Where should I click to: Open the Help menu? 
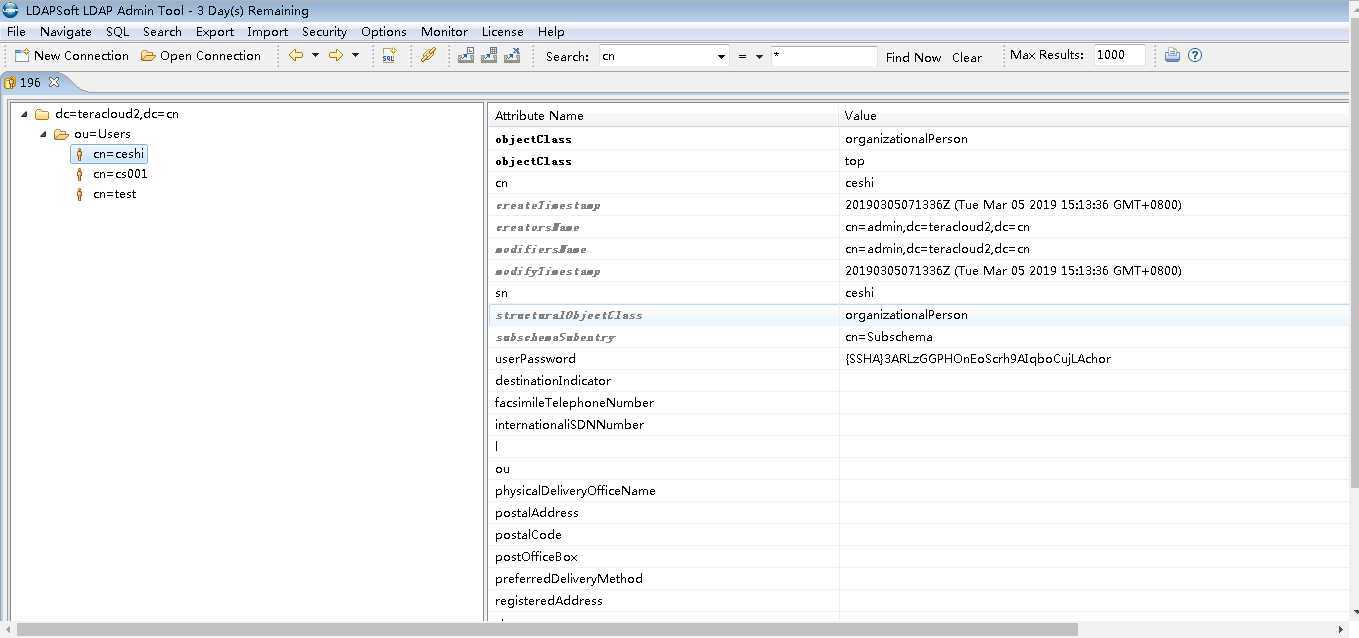pyautogui.click(x=551, y=32)
